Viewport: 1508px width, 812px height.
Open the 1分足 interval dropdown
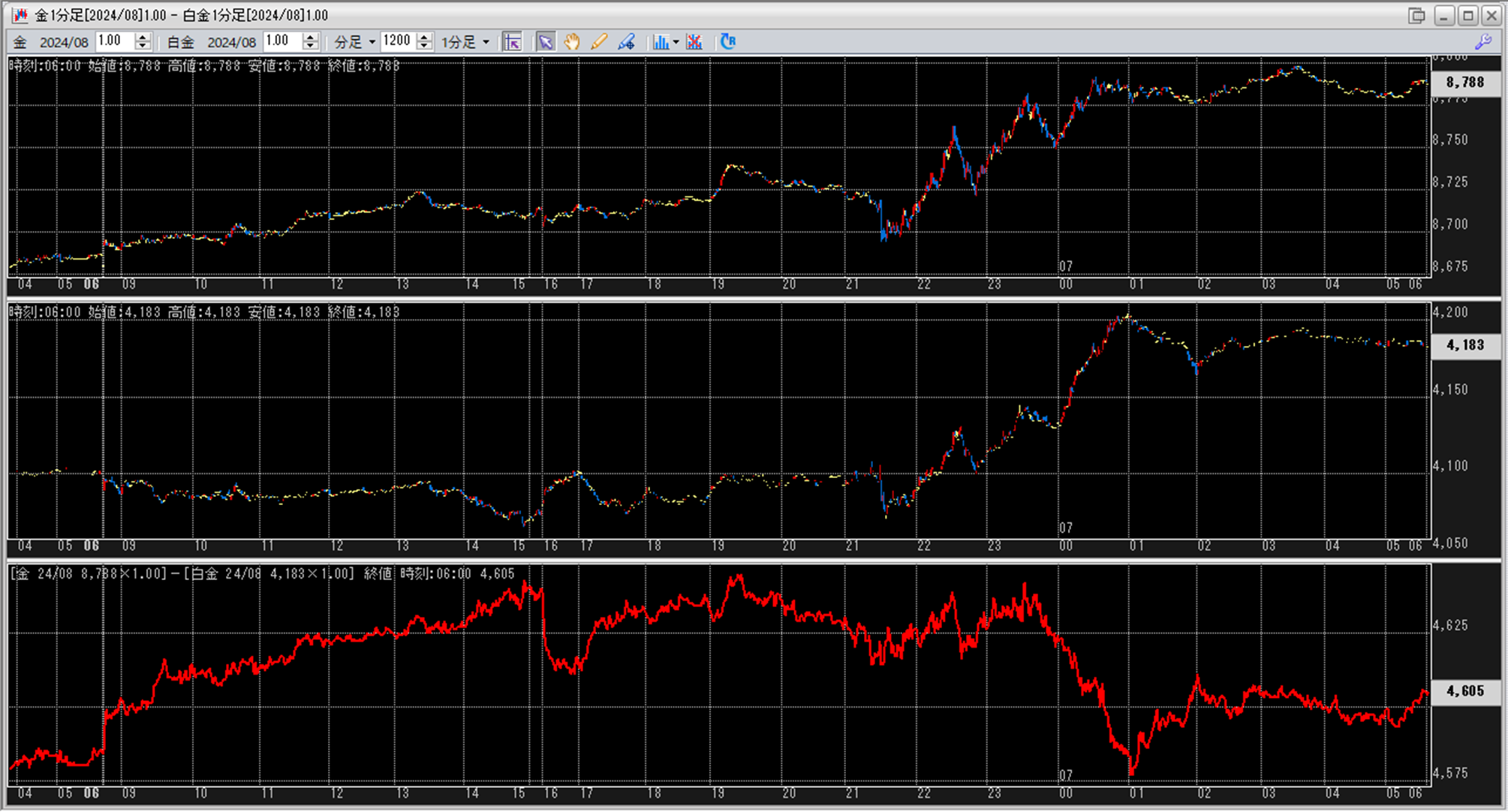pyautogui.click(x=465, y=42)
